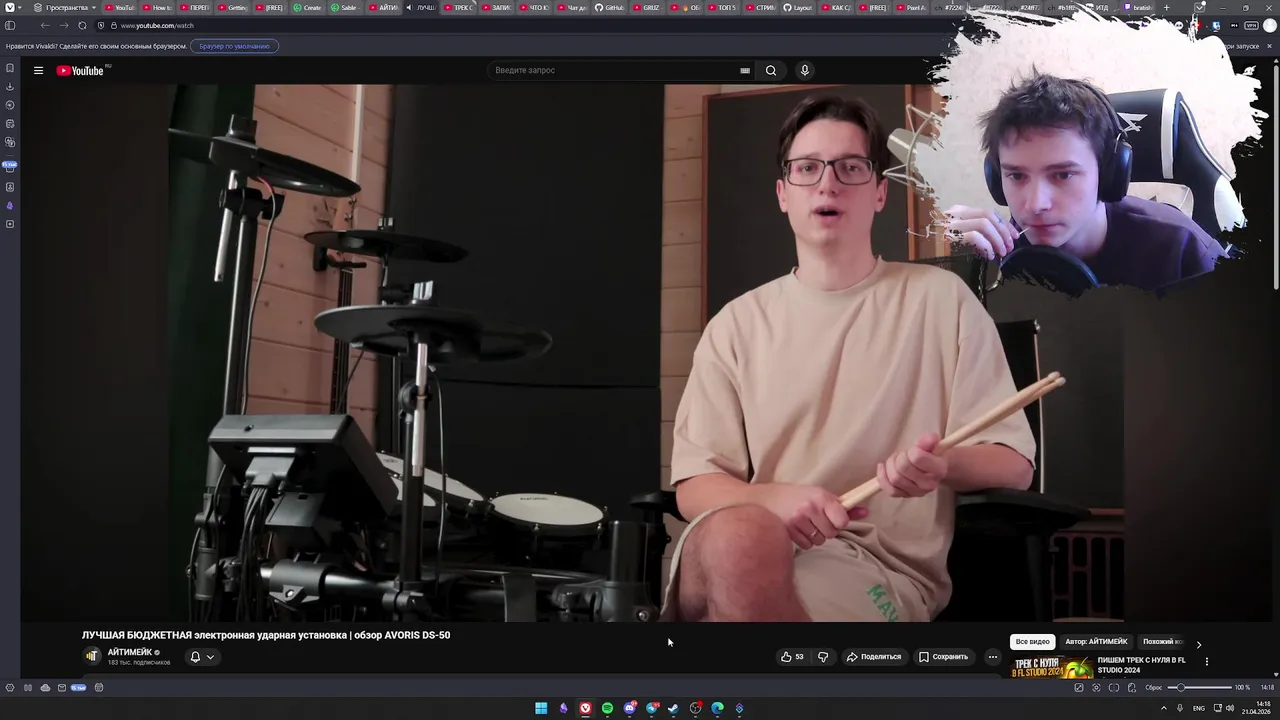
Task: Switch to the Getting tab
Action: click(233, 7)
